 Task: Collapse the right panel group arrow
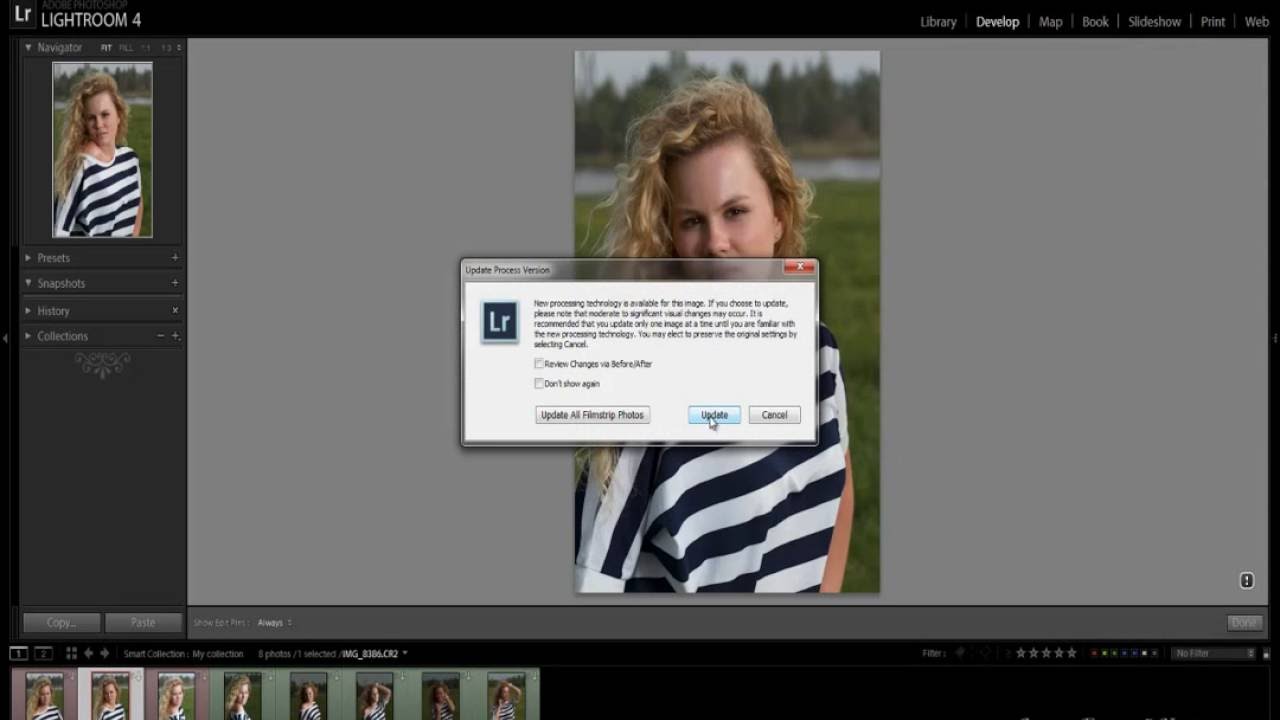pyautogui.click(x=1275, y=339)
